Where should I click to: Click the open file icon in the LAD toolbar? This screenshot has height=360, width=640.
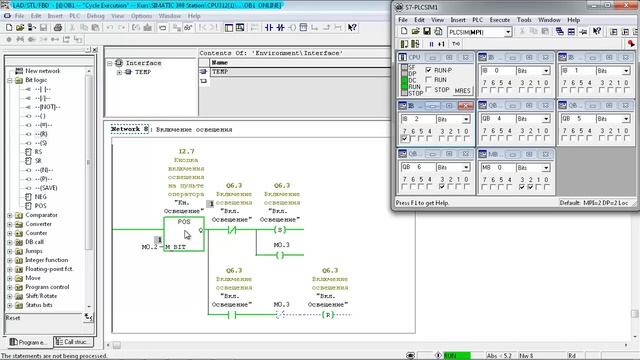[20, 28]
